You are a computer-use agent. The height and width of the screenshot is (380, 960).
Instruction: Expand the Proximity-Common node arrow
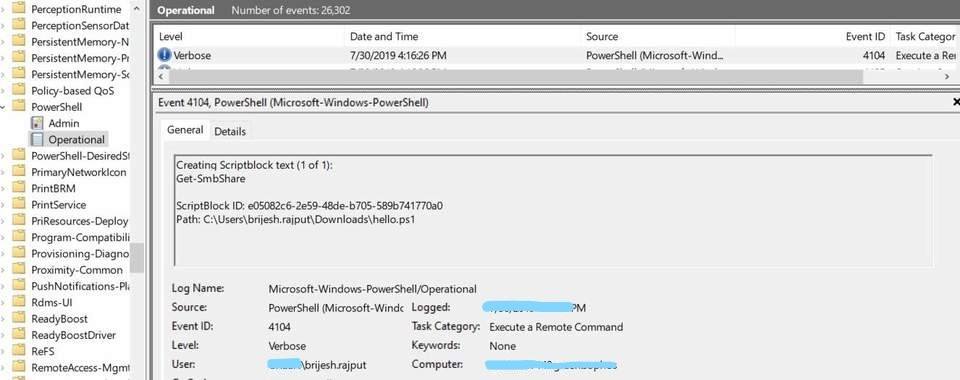pyautogui.click(x=4, y=270)
